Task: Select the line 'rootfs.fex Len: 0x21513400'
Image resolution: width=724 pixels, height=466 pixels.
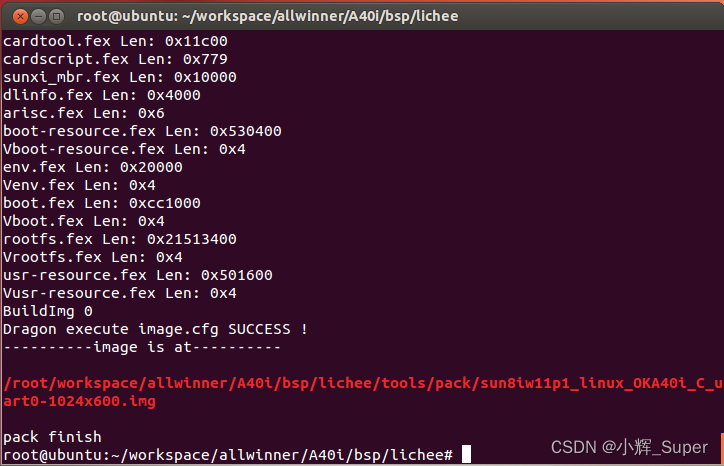Action: coord(120,239)
